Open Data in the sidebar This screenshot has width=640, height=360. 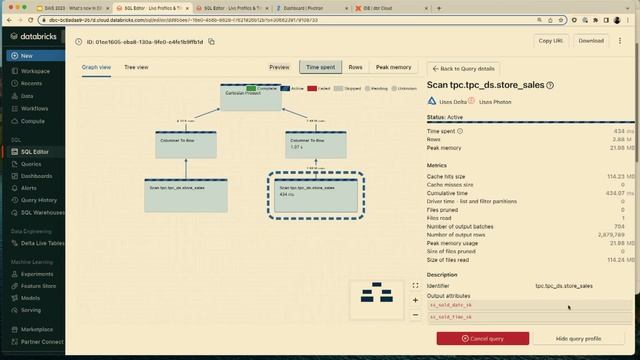tap(27, 96)
